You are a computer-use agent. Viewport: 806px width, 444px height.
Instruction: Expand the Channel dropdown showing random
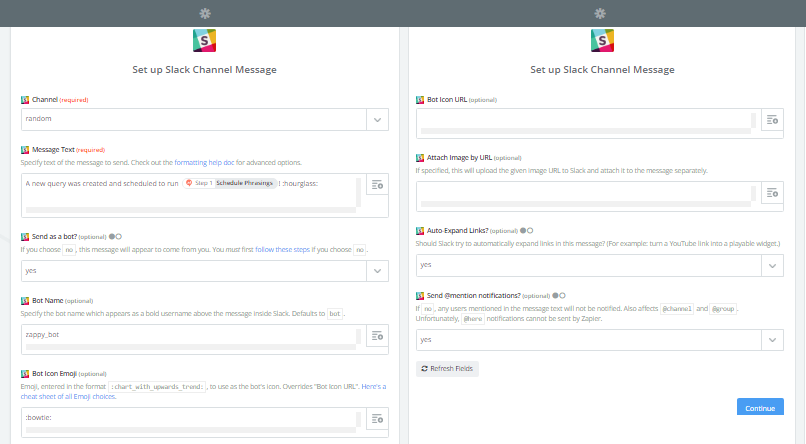(x=377, y=119)
